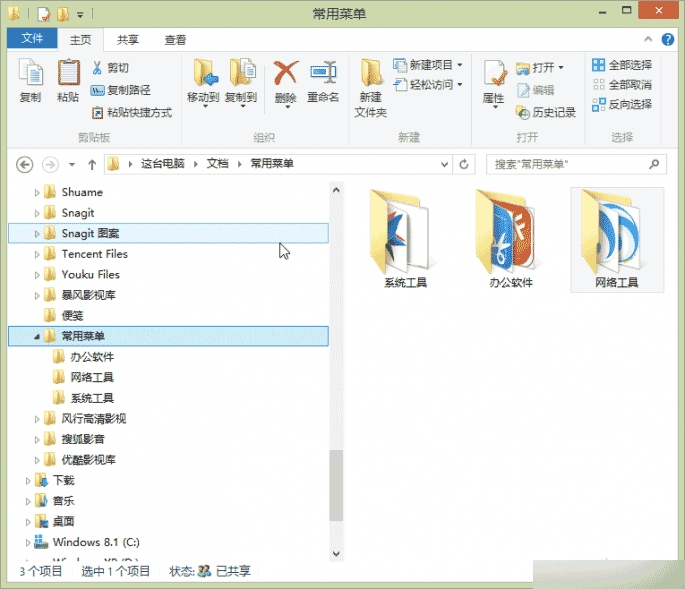This screenshot has height=589, width=685.
Task: Switch to the 查看 (View) ribbon tab
Action: point(175,40)
